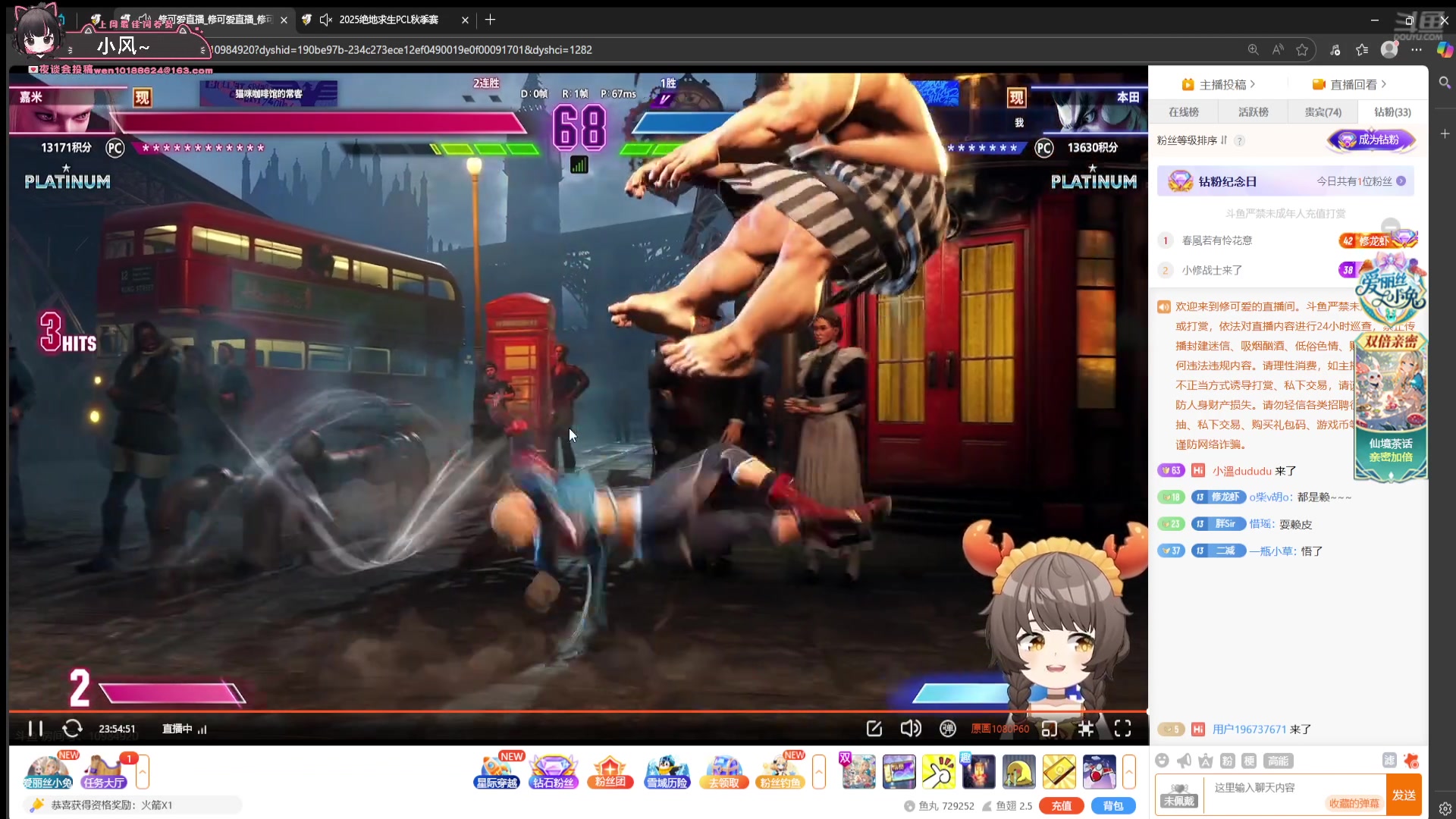Click username 一瓶小草 in chat
This screenshot has width=1456, height=819.
click(x=1271, y=551)
